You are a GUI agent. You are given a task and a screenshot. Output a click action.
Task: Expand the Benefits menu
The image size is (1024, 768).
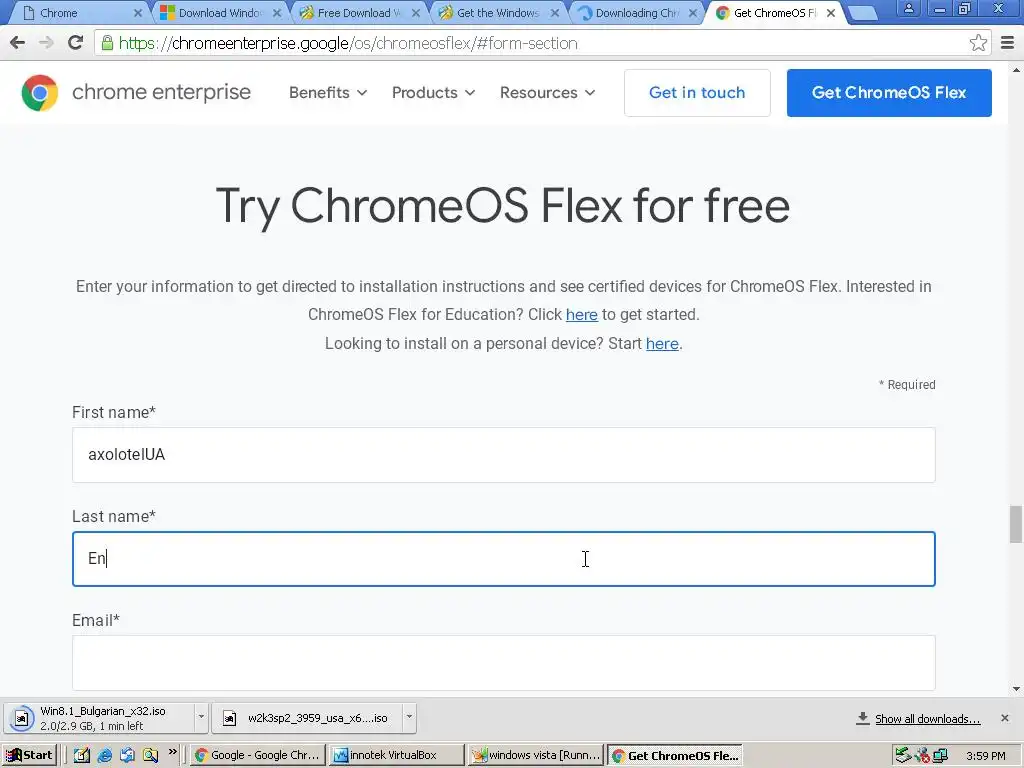tap(328, 93)
